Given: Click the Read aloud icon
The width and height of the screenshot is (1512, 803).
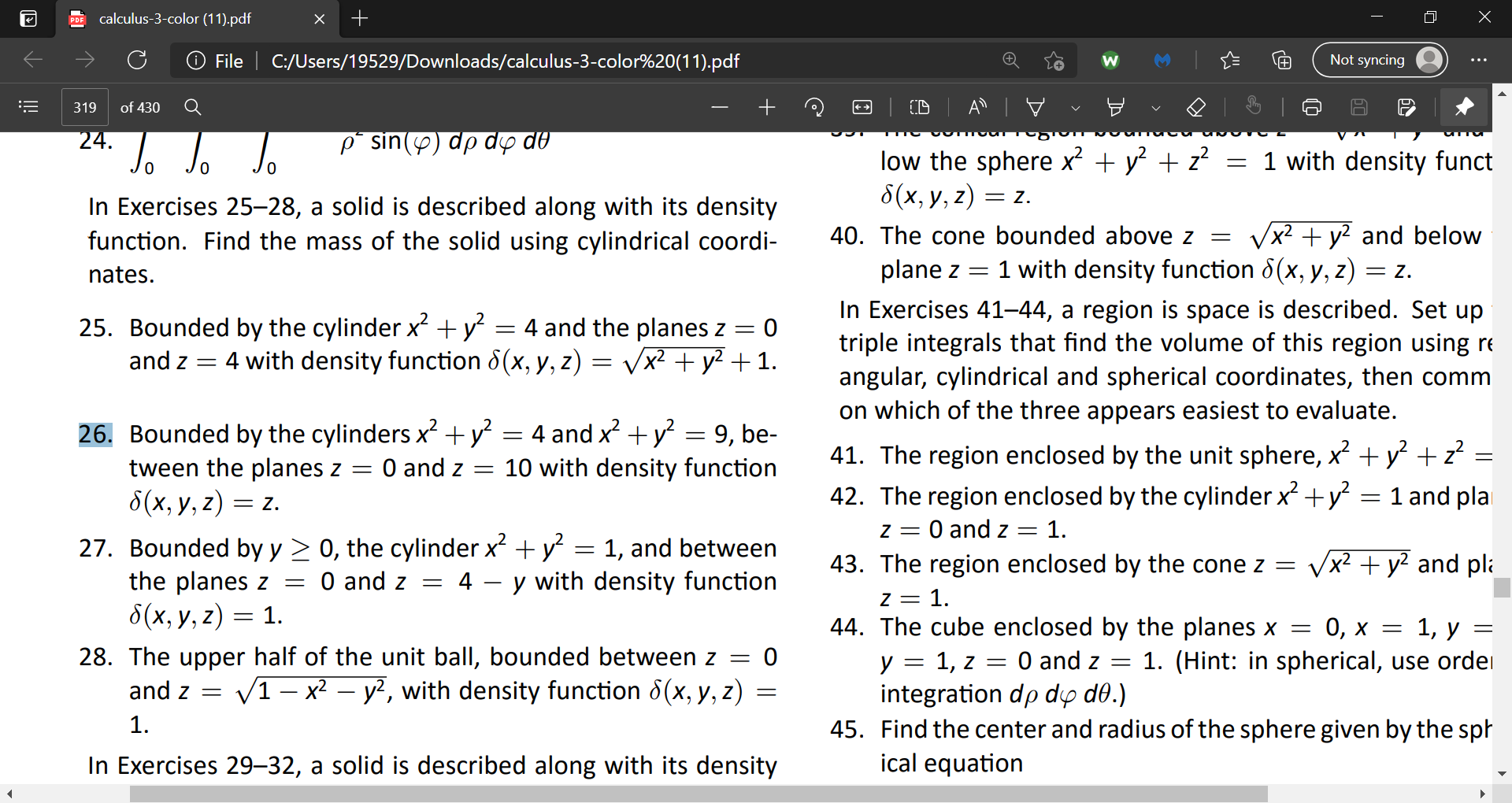Looking at the screenshot, I should (976, 107).
